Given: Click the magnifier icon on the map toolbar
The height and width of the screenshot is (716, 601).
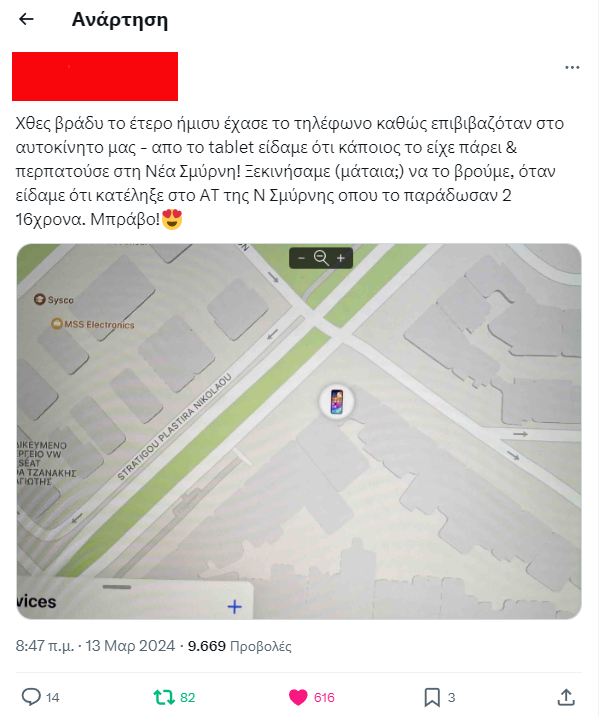Looking at the screenshot, I should pyautogui.click(x=321, y=258).
